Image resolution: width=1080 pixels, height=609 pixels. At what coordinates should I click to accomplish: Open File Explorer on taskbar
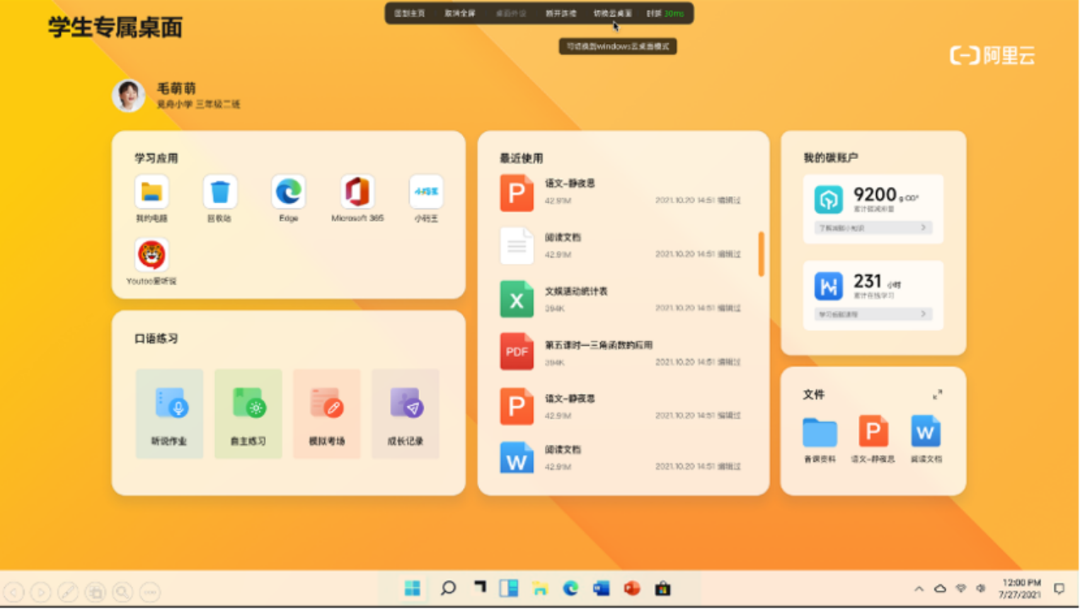click(540, 588)
